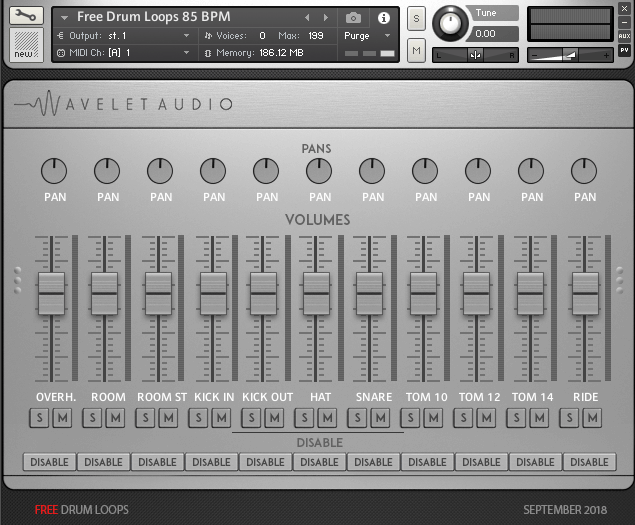Solo the OVERH. channel

point(39,418)
